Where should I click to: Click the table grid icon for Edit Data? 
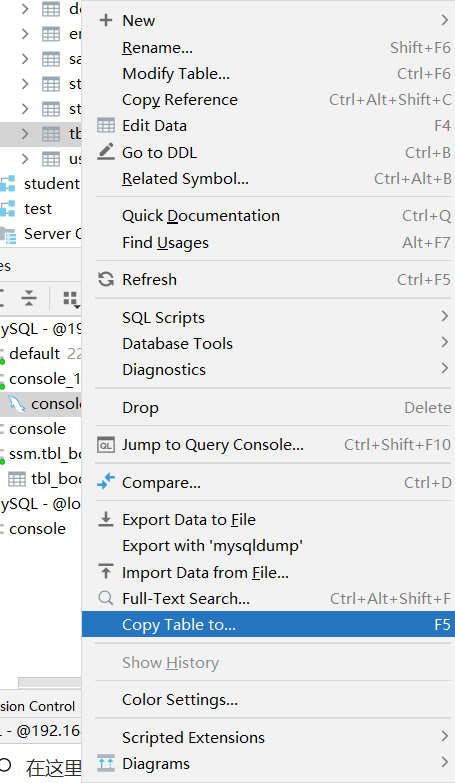pyautogui.click(x=106, y=126)
